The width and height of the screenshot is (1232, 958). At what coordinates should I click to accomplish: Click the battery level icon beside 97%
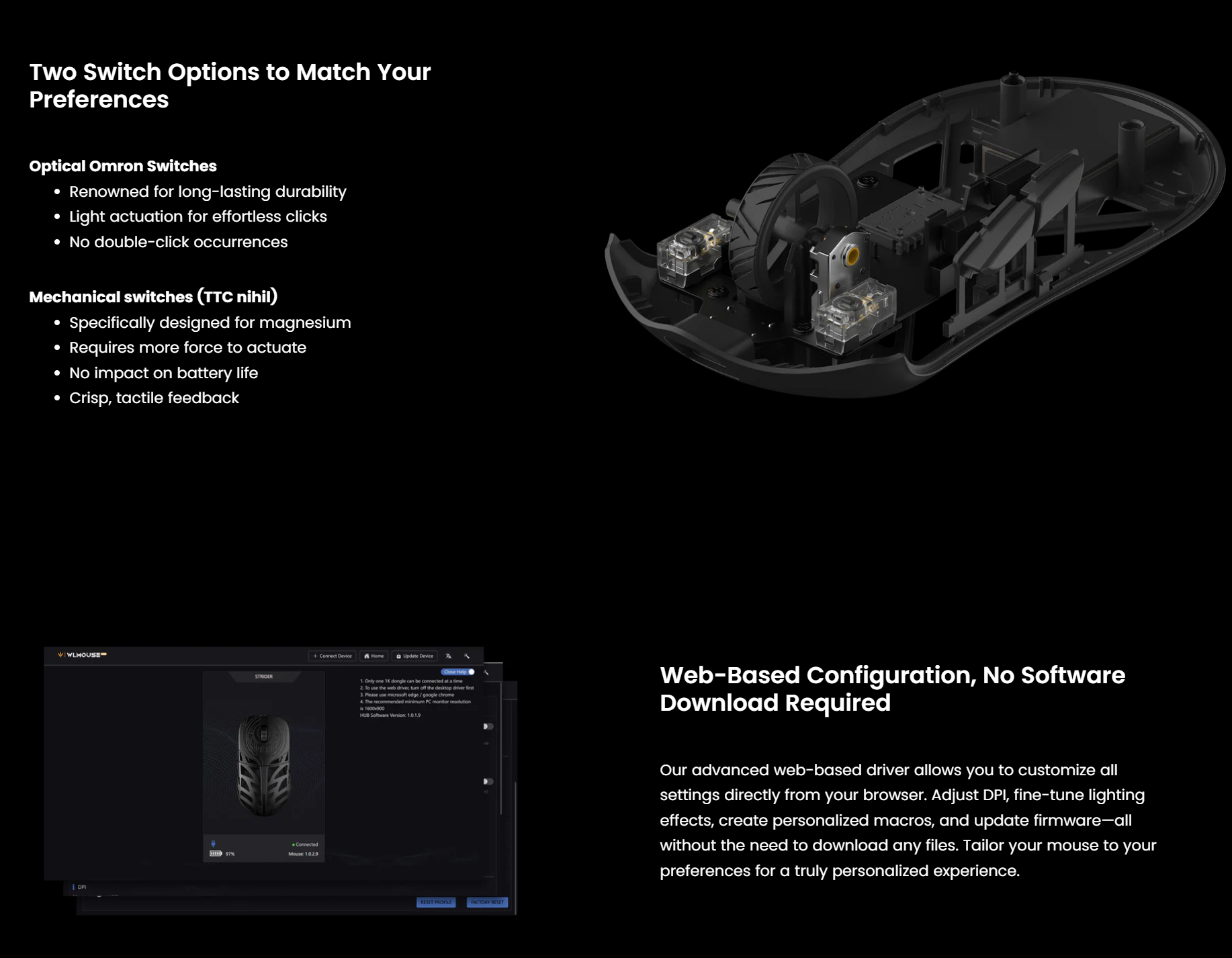[216, 854]
